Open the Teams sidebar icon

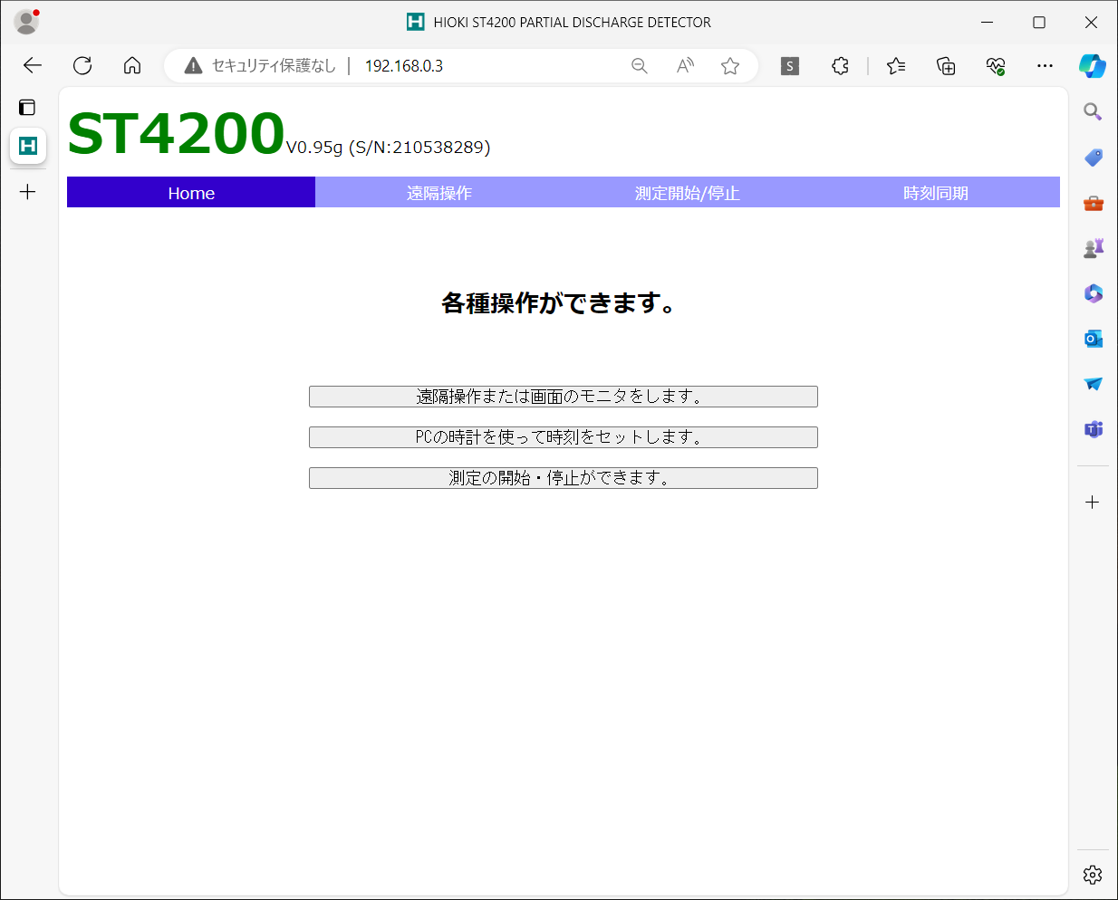coord(1093,429)
